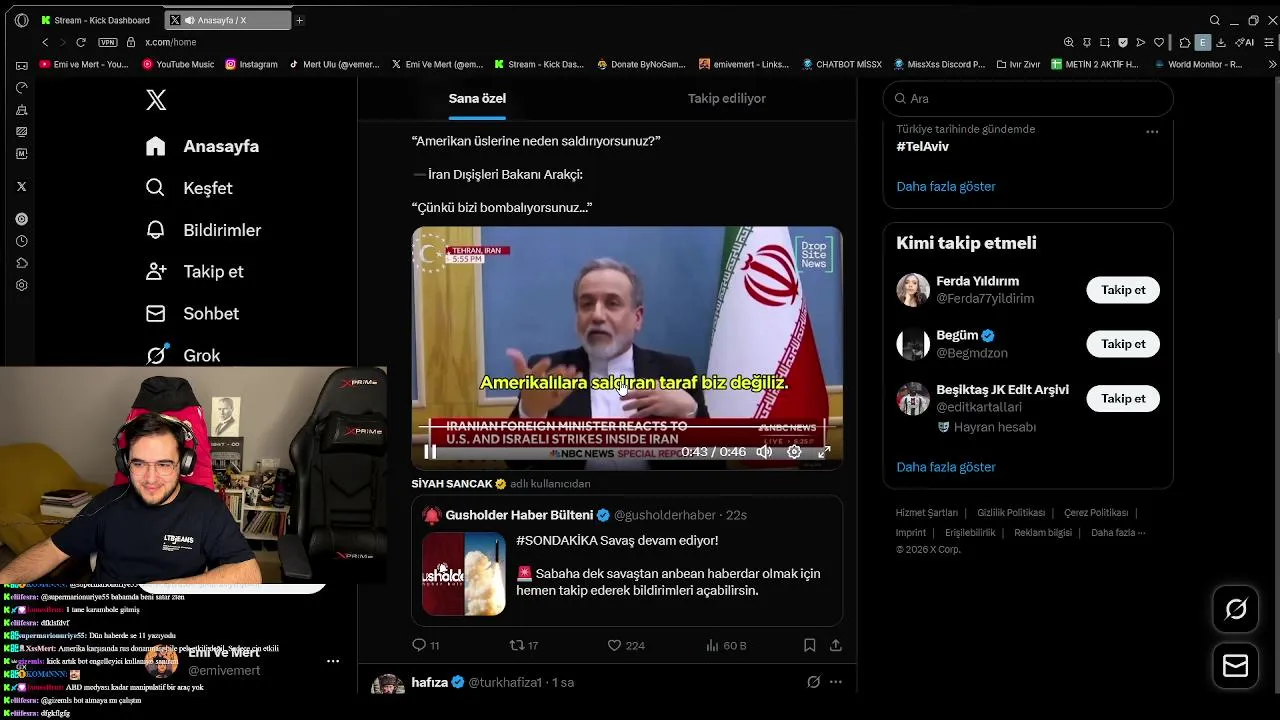The width and height of the screenshot is (1280, 720).
Task: Open Opera easy setup sliders icon
Action: [x=1270, y=42]
